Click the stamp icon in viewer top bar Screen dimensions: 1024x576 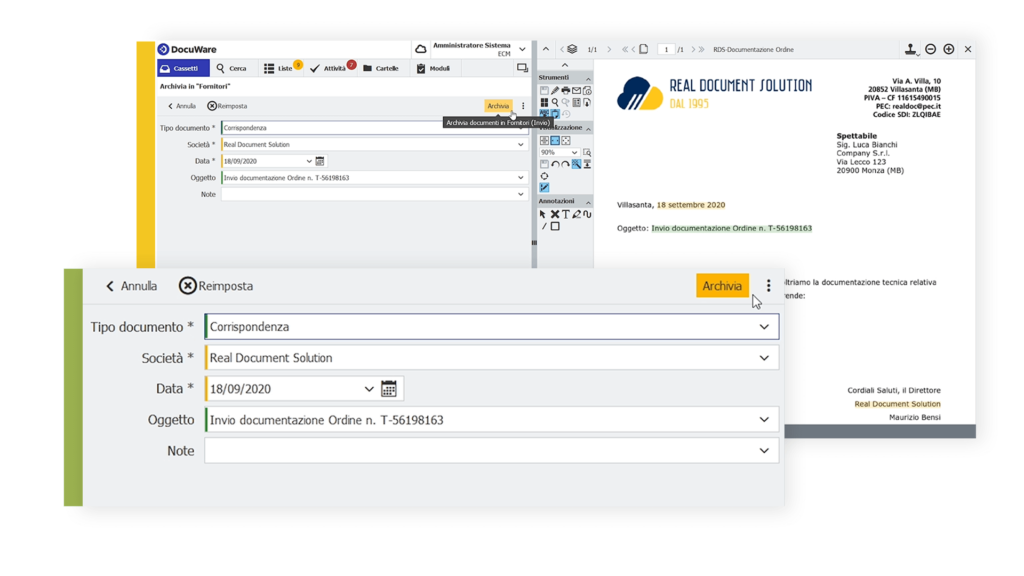[x=910, y=49]
